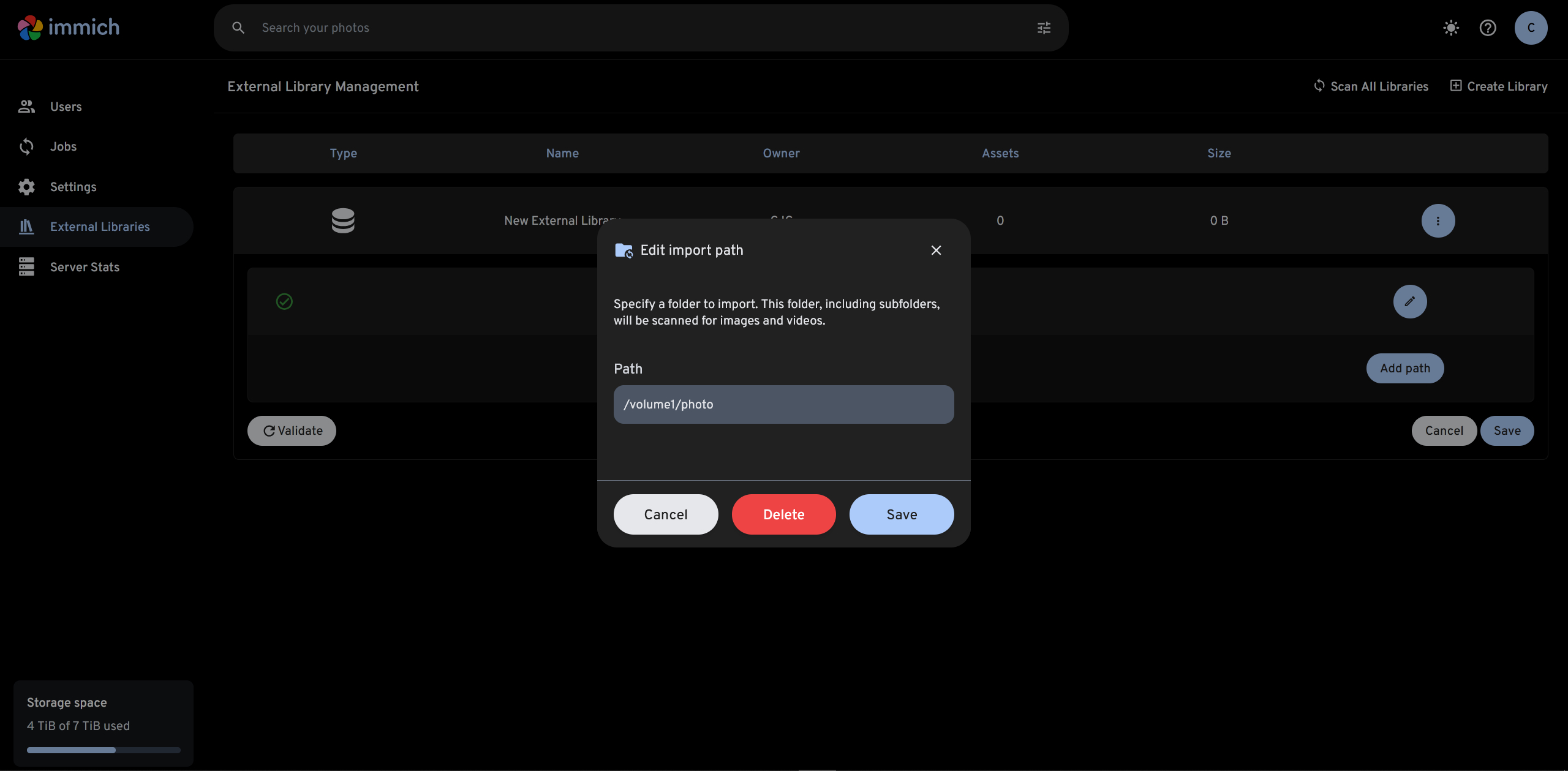Click the Path input field
Screen dimensions: 1568x771
tap(783, 404)
